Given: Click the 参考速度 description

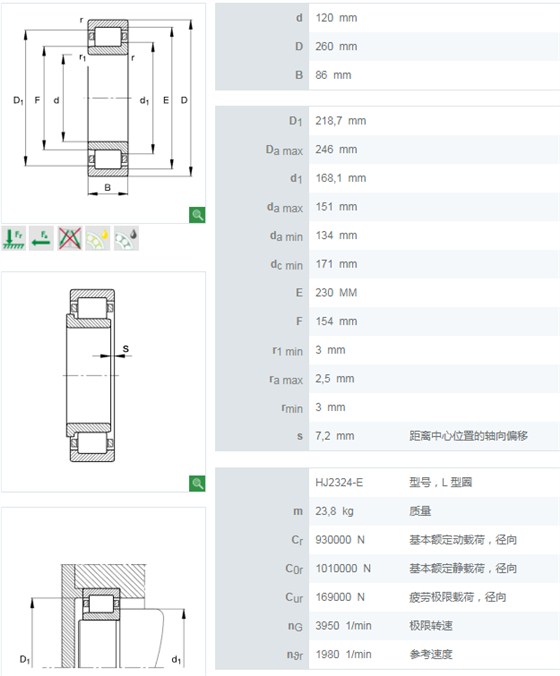Looking at the screenshot, I should (x=431, y=654).
